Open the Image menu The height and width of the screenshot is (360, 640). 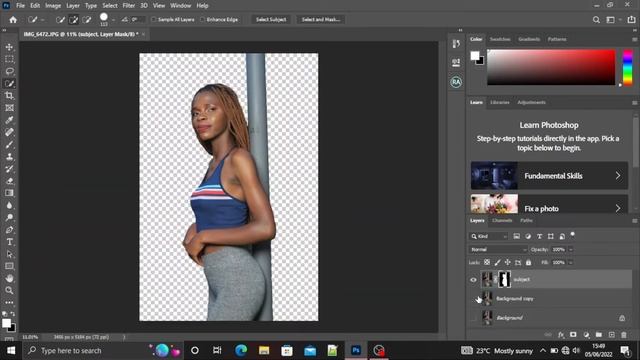[x=53, y=6]
